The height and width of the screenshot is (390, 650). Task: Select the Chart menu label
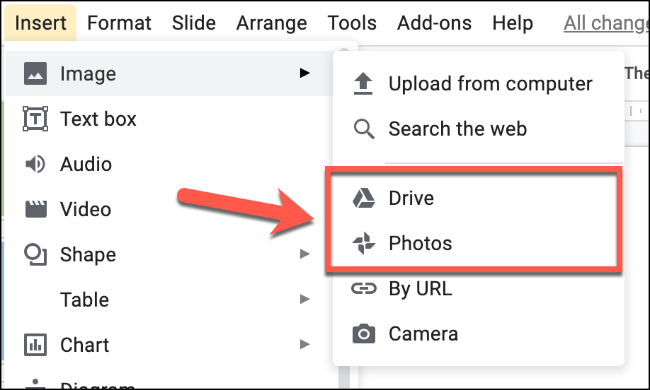pos(85,345)
